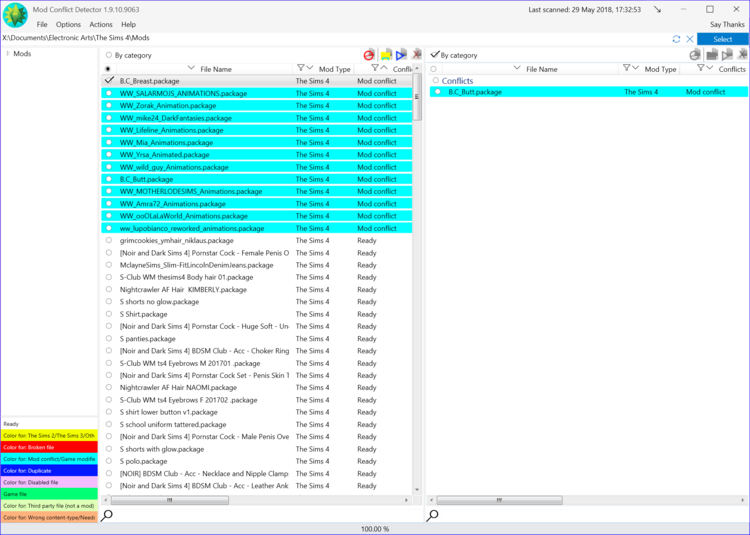This screenshot has height=535, width=750.
Task: Open the Help menu
Action: pyautogui.click(x=128, y=24)
